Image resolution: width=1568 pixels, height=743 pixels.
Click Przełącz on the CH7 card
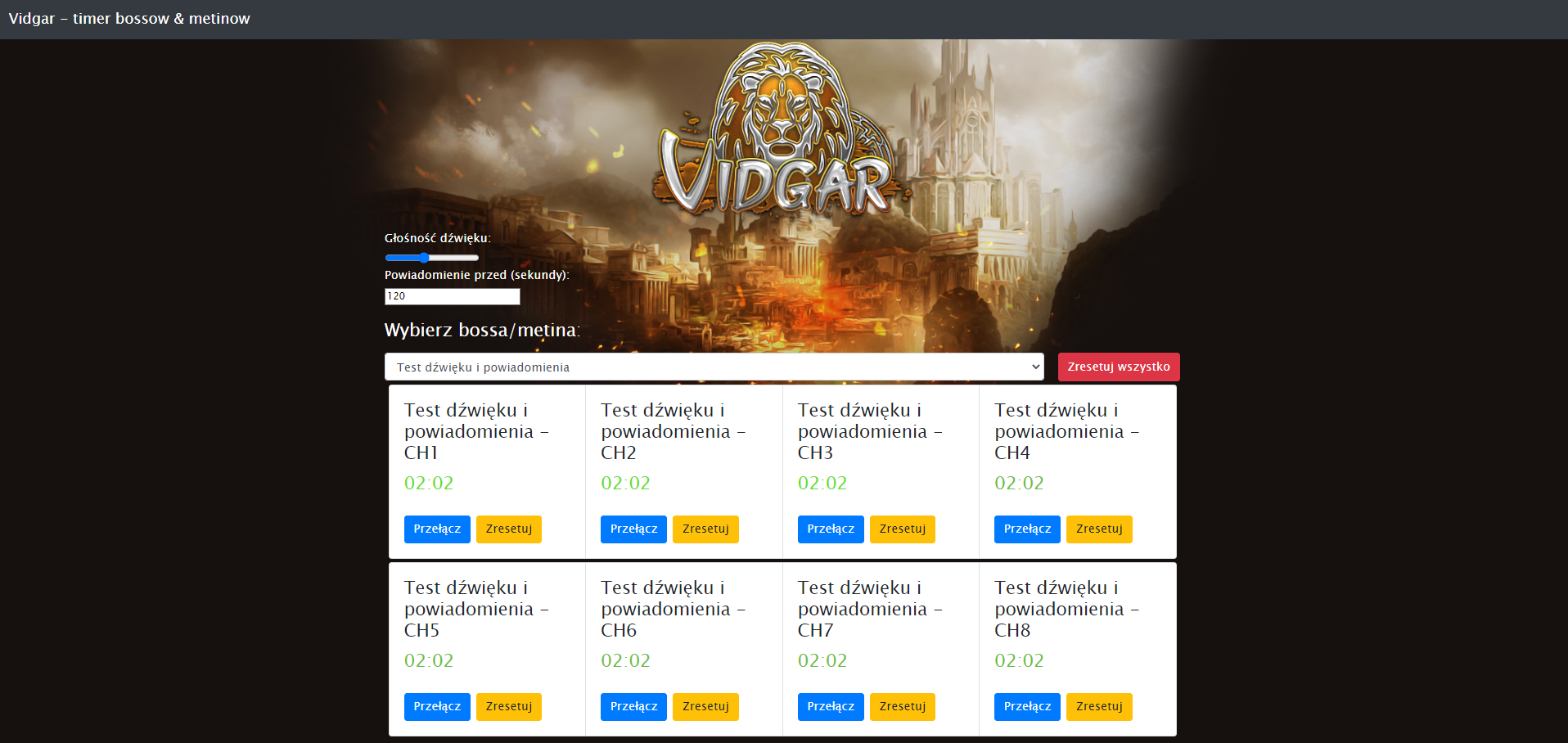(x=831, y=707)
